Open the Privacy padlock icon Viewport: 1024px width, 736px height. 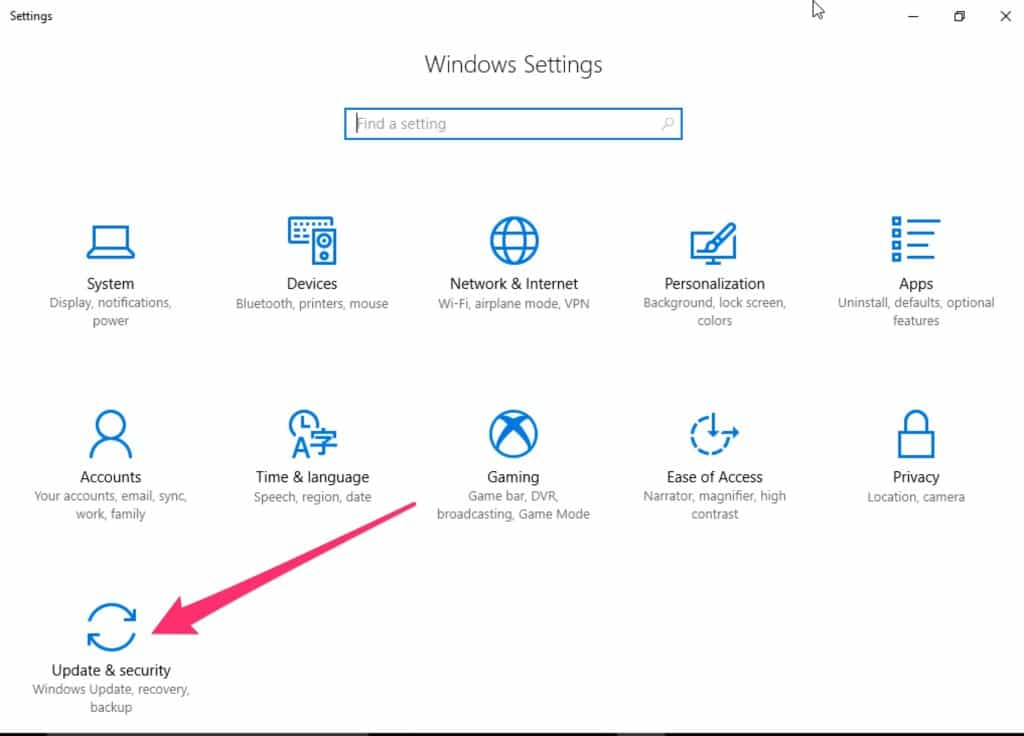click(916, 434)
